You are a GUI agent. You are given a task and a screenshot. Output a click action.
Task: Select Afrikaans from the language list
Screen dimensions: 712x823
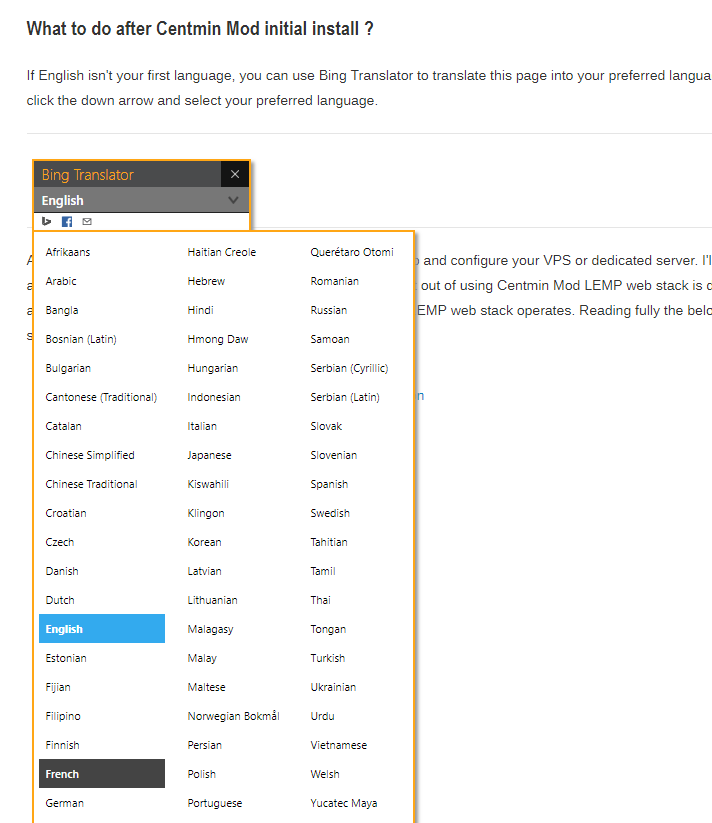point(68,252)
